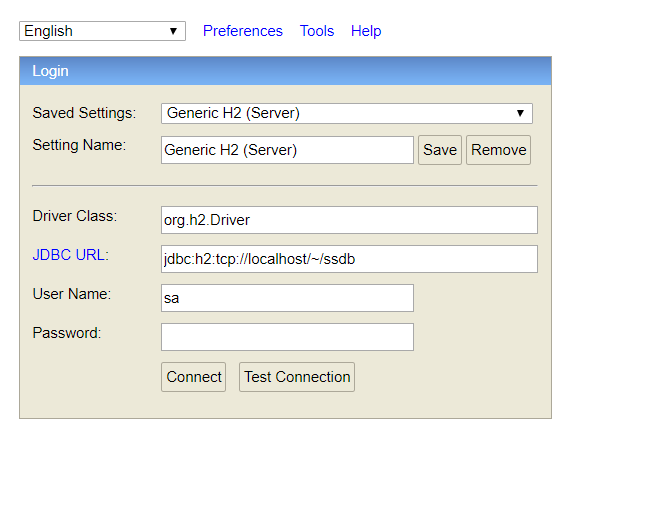This screenshot has width=657, height=523.
Task: Click the empty Password field
Action: (287, 337)
